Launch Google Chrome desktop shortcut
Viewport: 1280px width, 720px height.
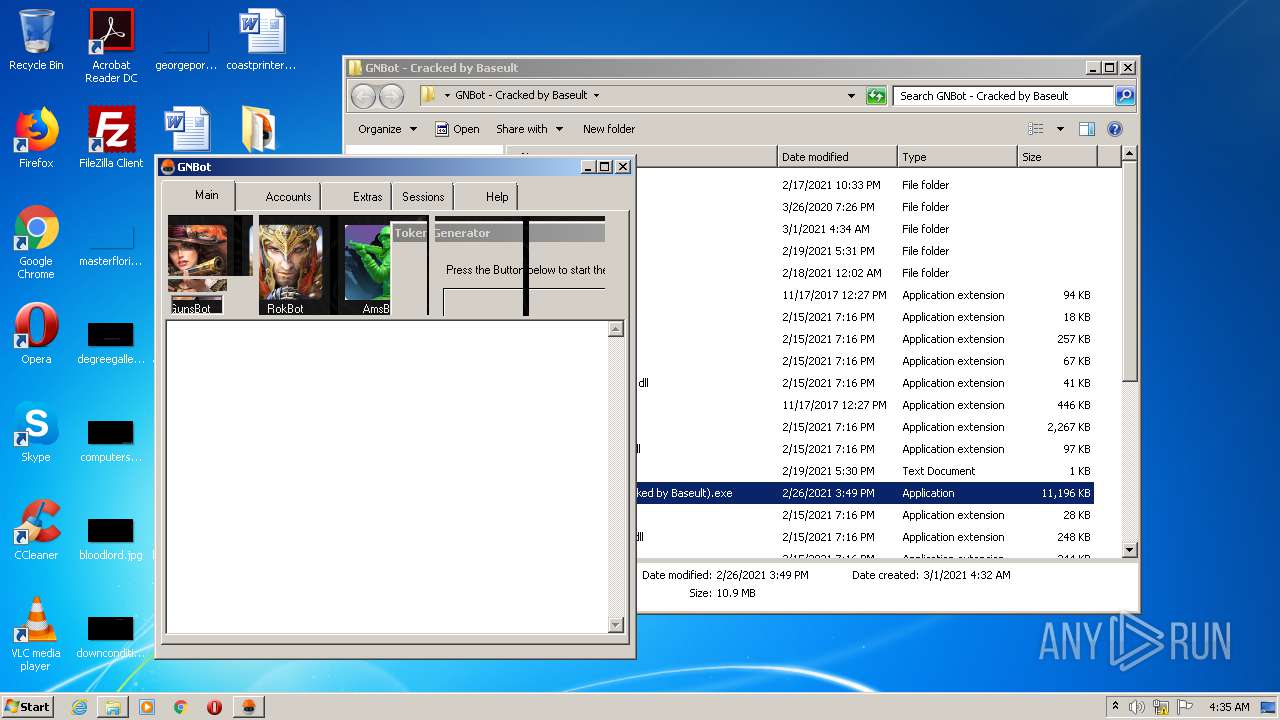coord(36,242)
